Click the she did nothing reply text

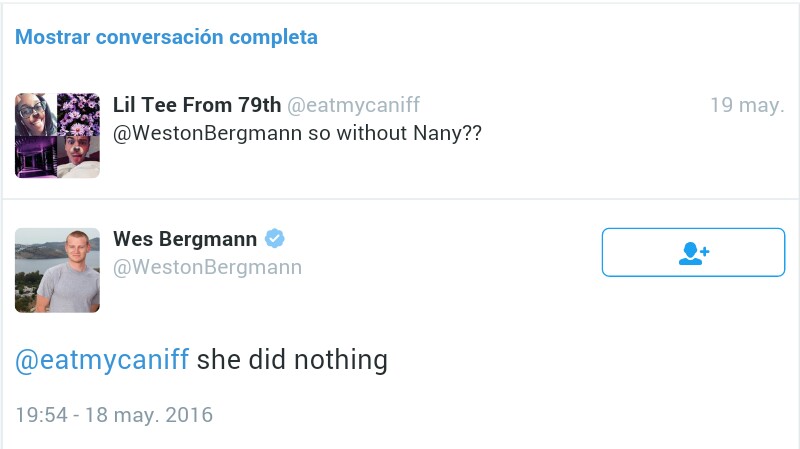292,360
